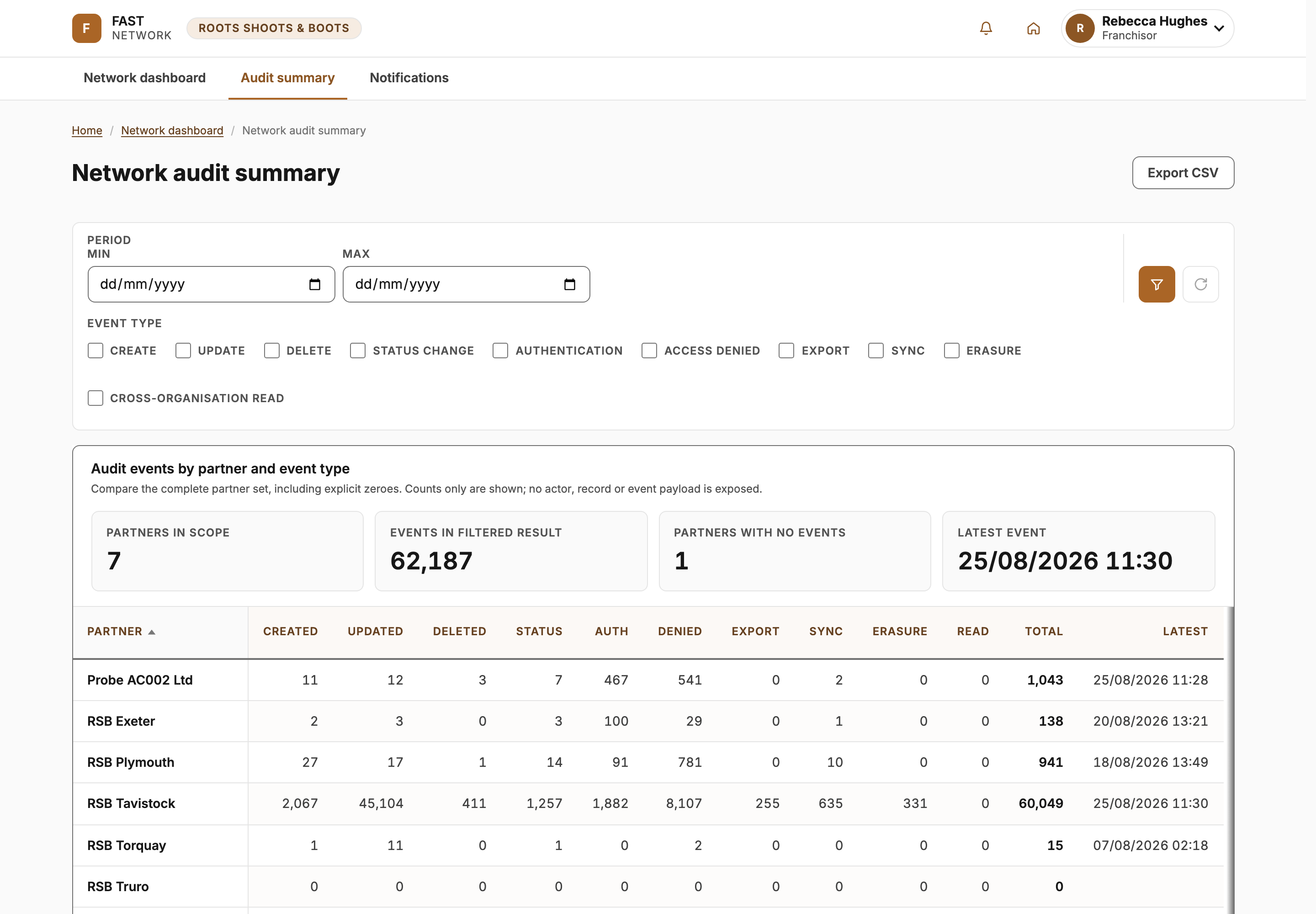Select the RSB Truro partner name

pos(118,887)
